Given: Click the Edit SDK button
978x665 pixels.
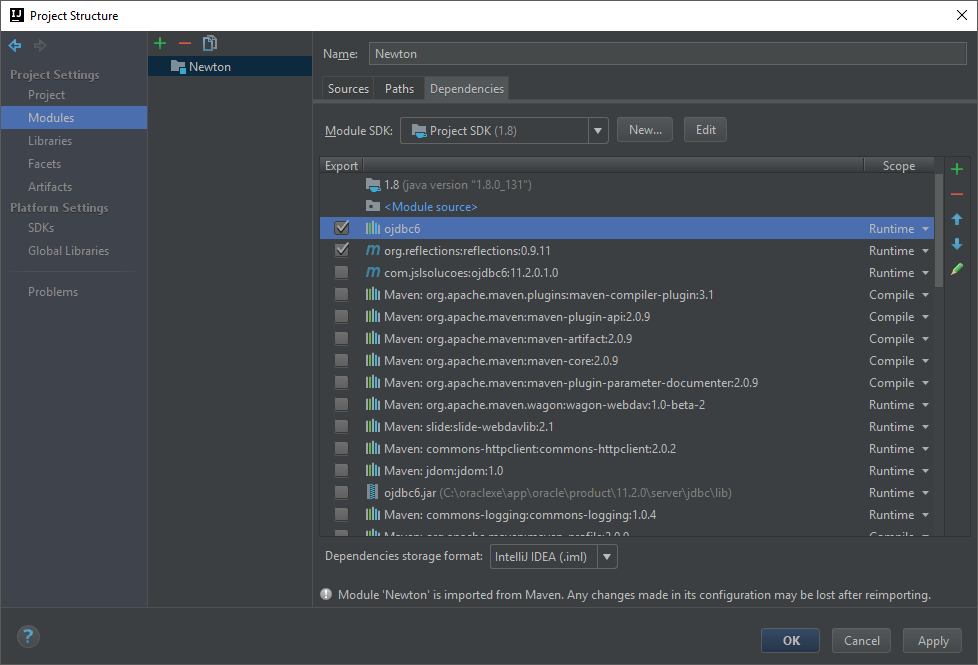Looking at the screenshot, I should pyautogui.click(x=705, y=130).
